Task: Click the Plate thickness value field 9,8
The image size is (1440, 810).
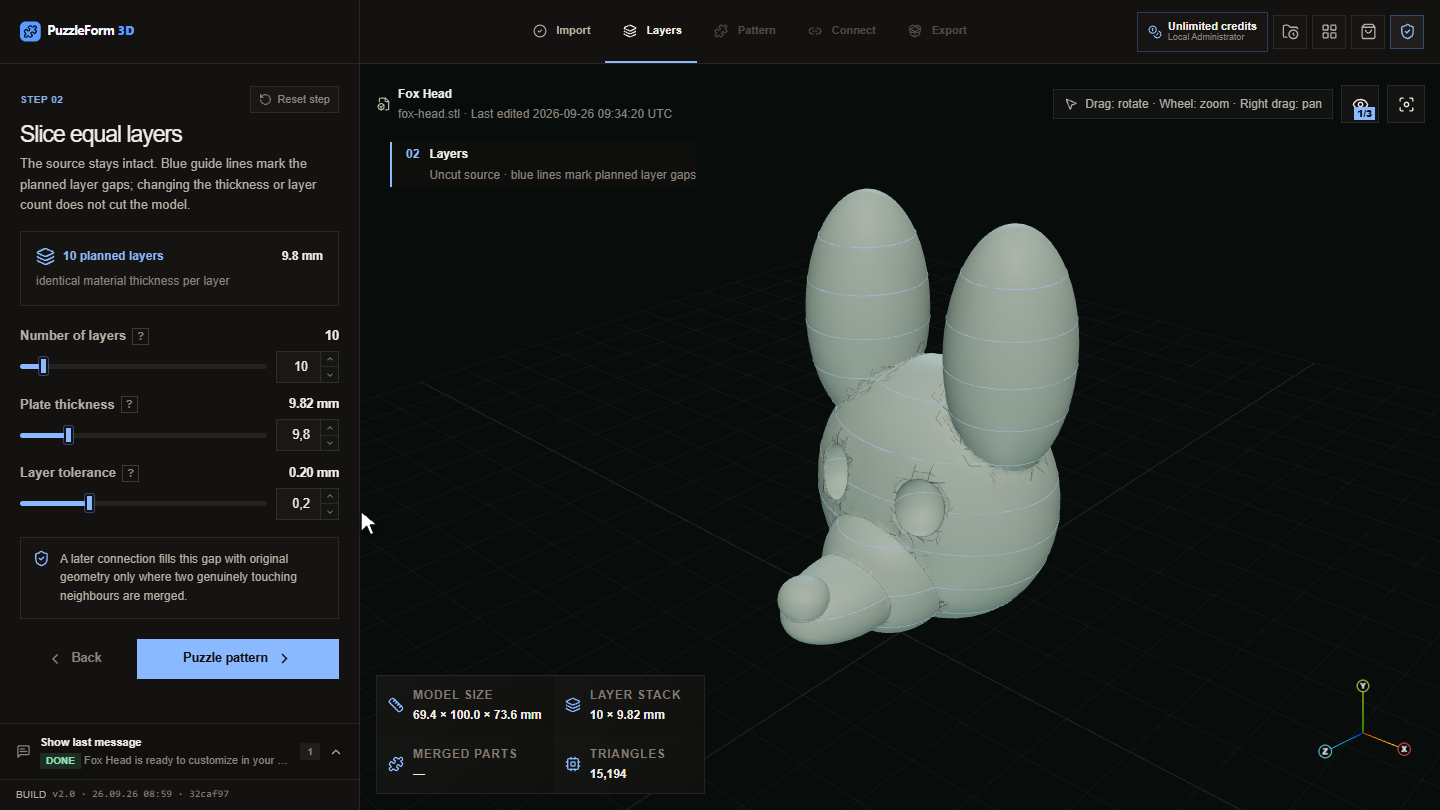Action: pos(299,435)
